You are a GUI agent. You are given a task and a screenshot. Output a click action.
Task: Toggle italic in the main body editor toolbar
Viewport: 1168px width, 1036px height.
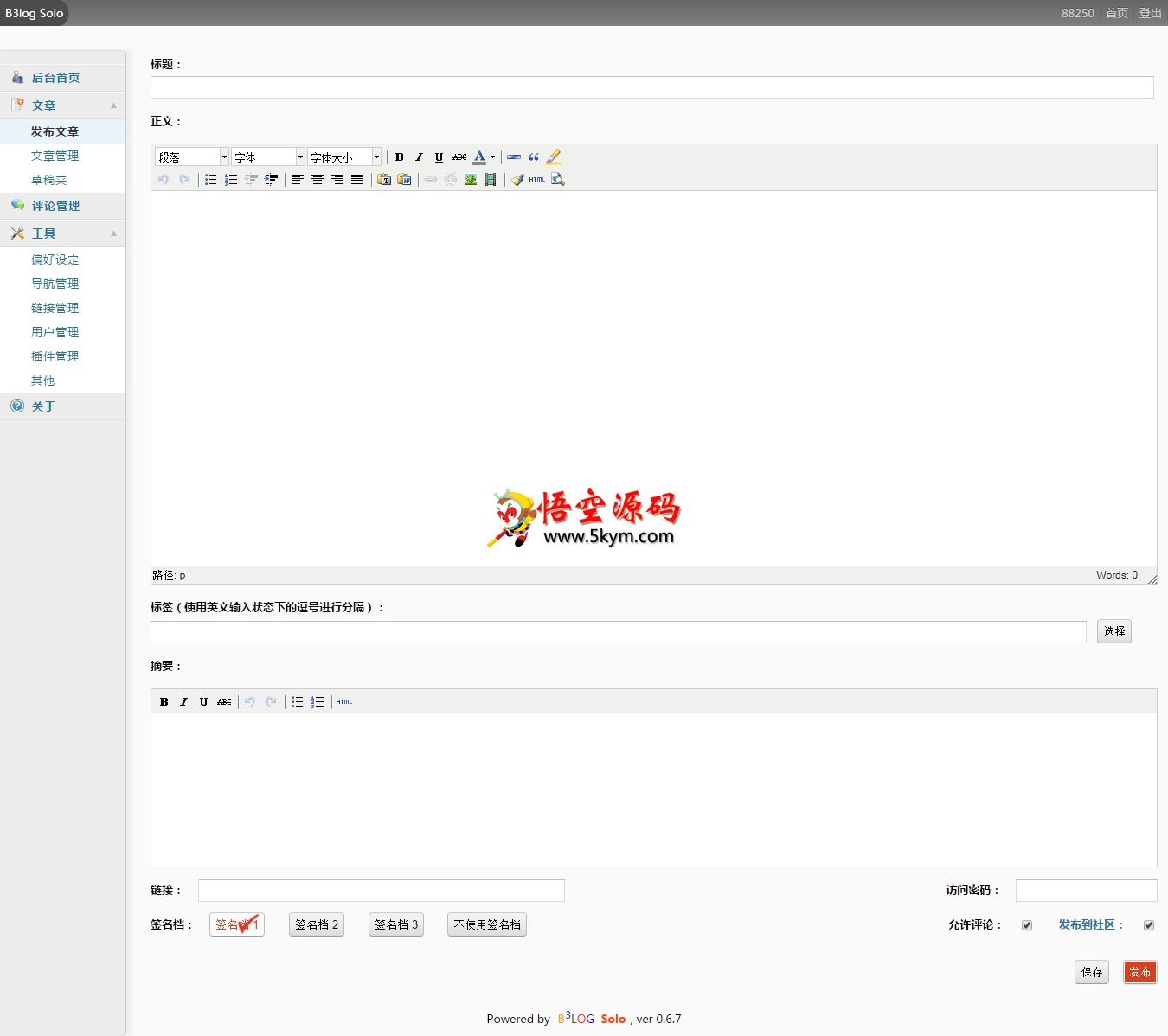419,157
